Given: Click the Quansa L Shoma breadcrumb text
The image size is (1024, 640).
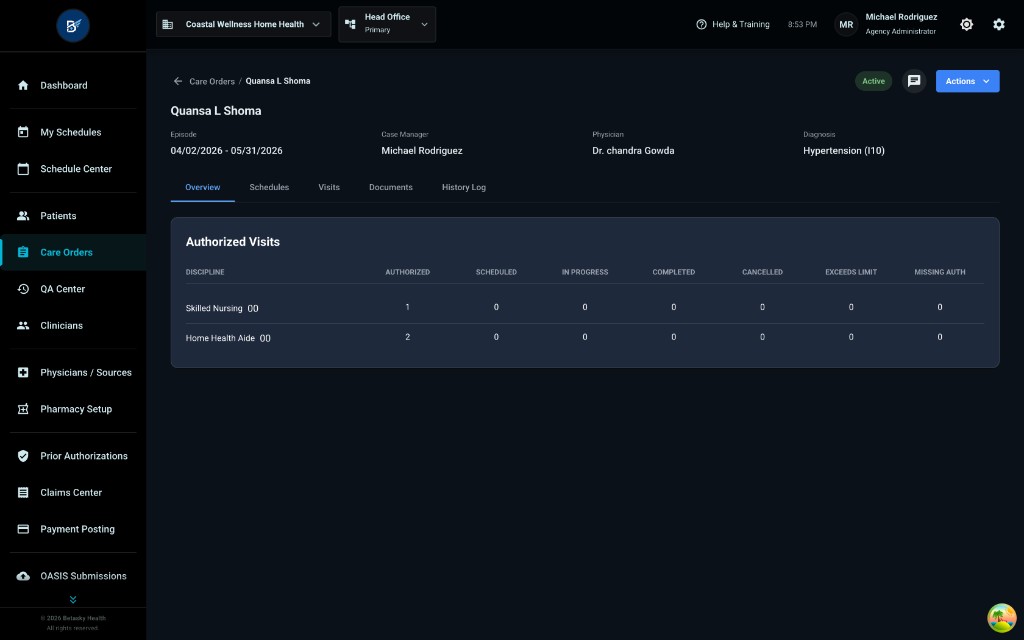Looking at the screenshot, I should (x=278, y=82).
